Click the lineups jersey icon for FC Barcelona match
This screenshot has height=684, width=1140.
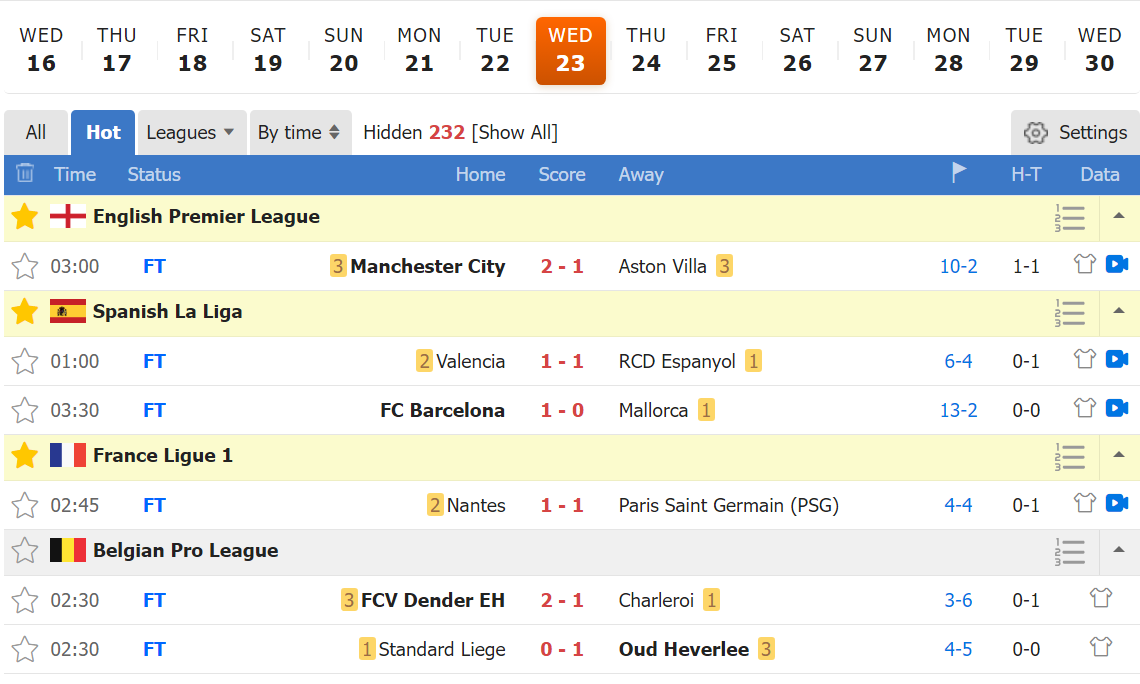point(1084,409)
